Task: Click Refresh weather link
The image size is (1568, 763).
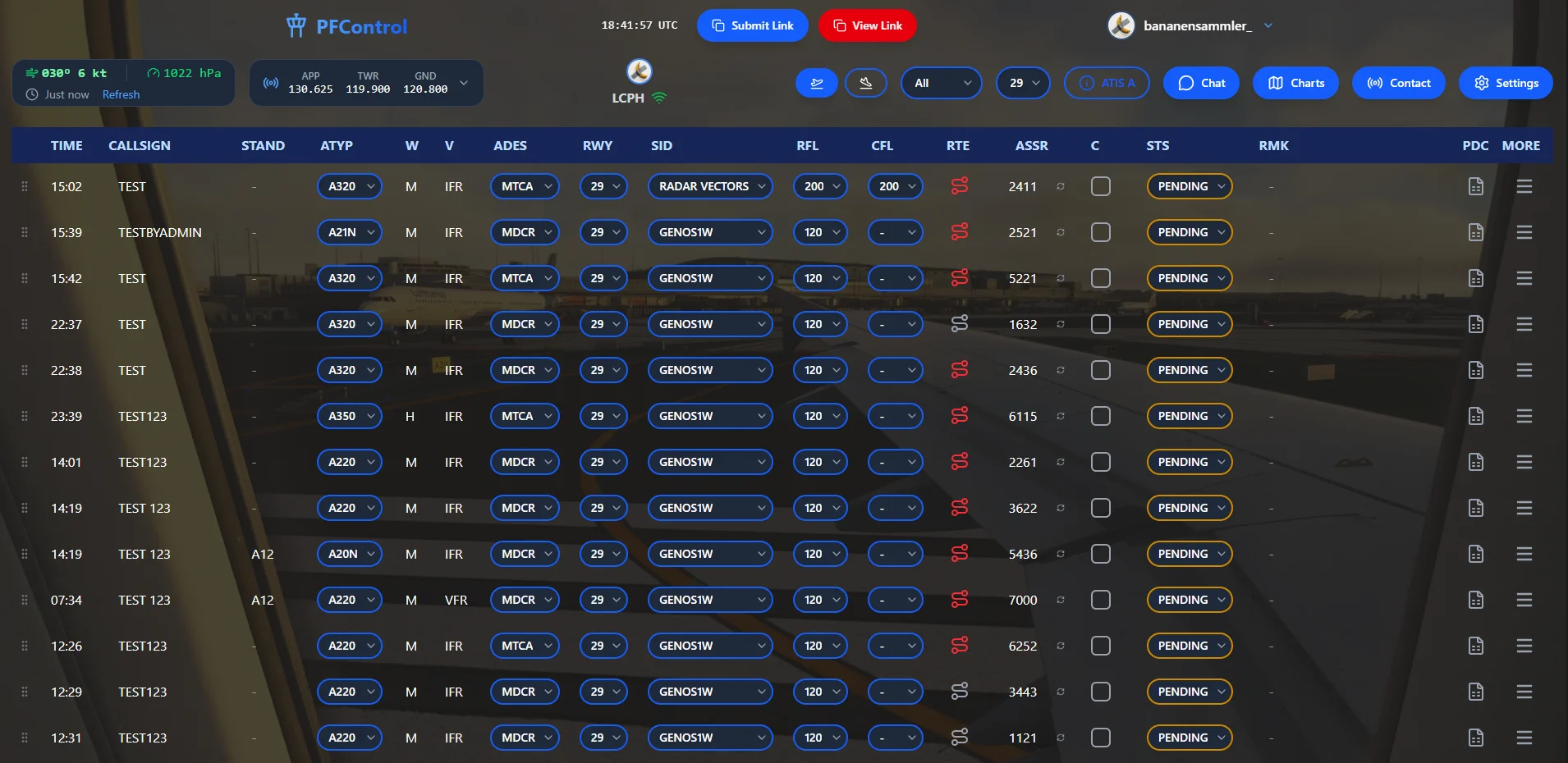Action: point(121,94)
